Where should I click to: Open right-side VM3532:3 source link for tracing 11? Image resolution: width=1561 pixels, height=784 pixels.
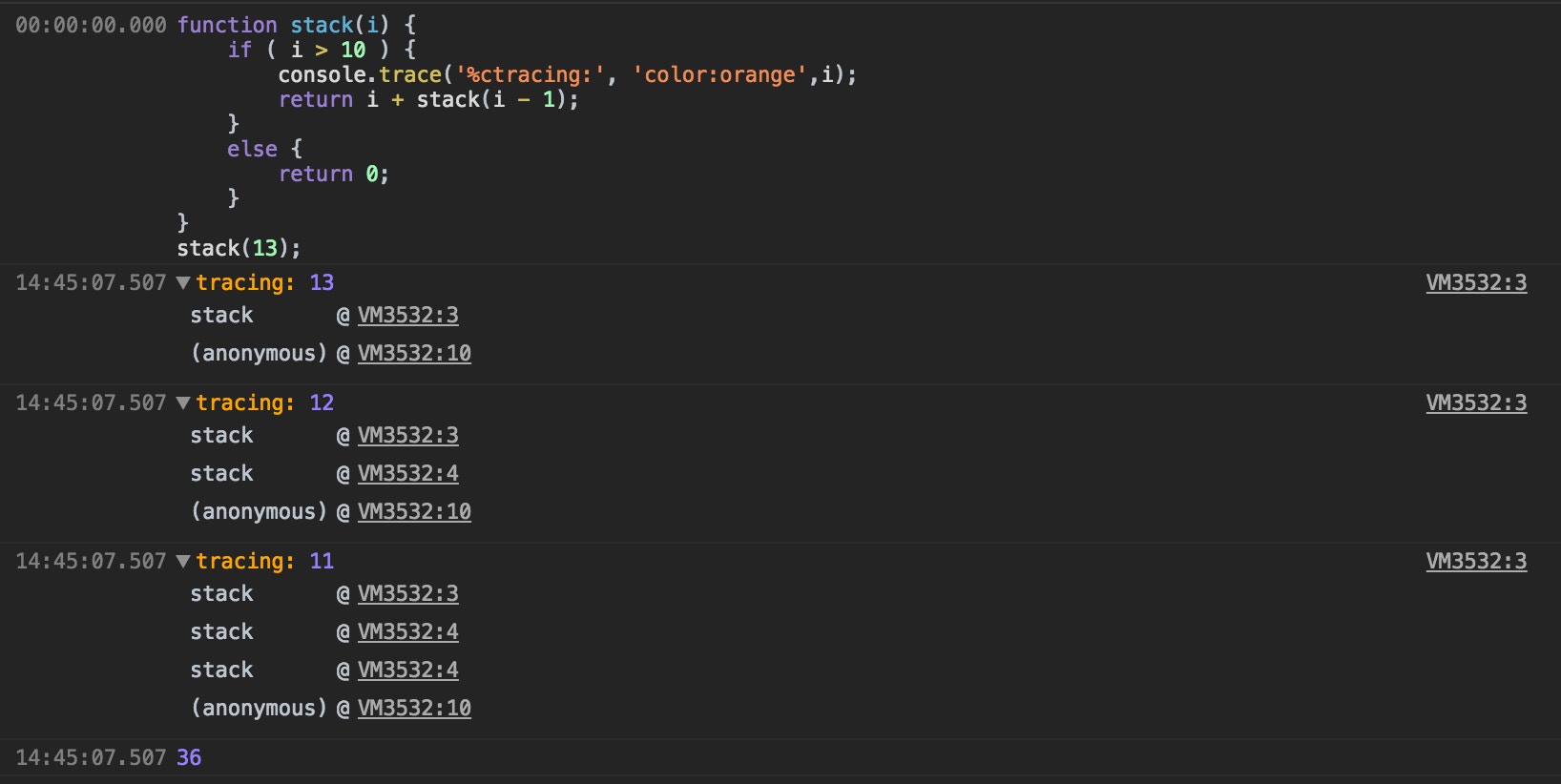(x=1475, y=562)
